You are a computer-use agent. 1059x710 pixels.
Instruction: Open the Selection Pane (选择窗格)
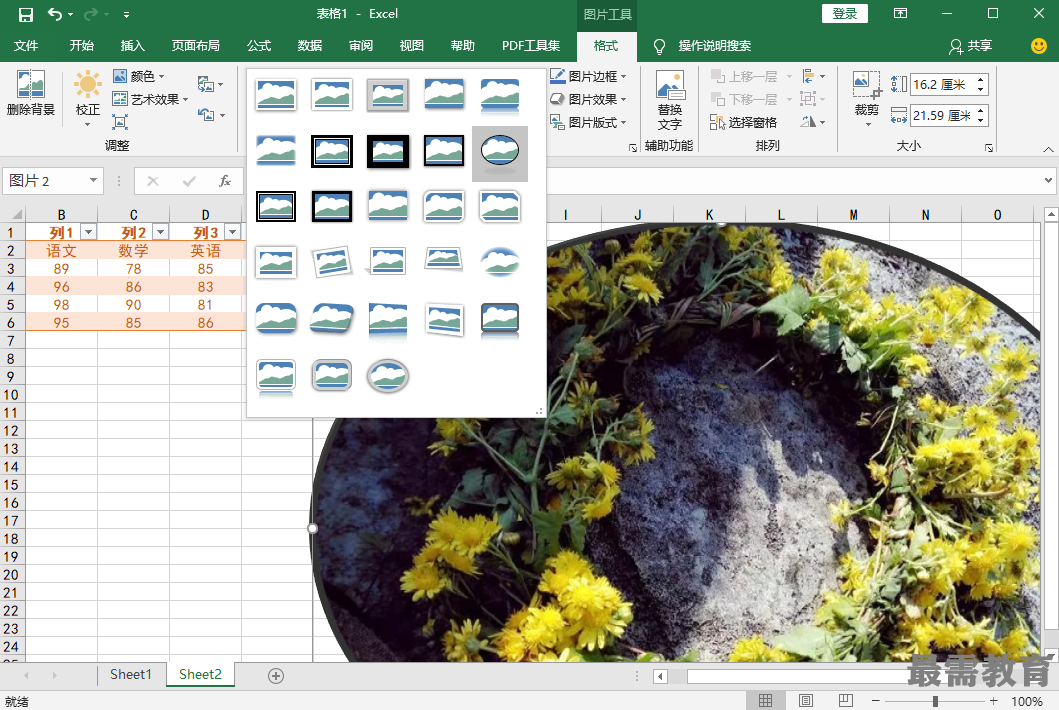pos(744,122)
